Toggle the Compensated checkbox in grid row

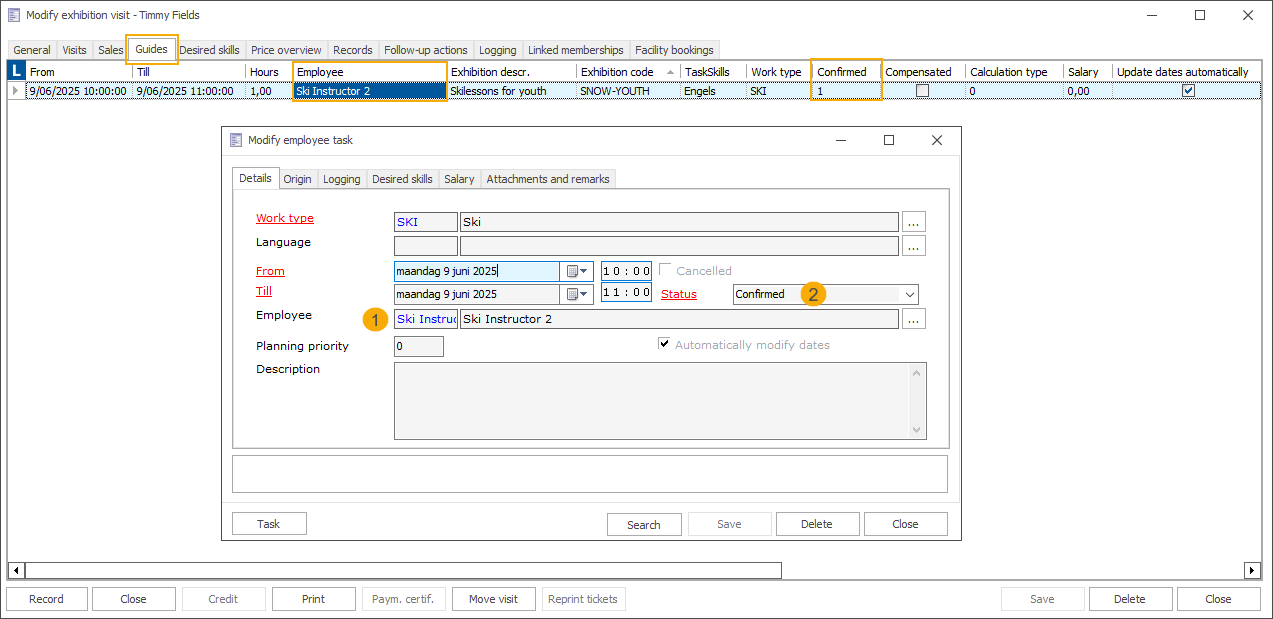click(x=922, y=91)
